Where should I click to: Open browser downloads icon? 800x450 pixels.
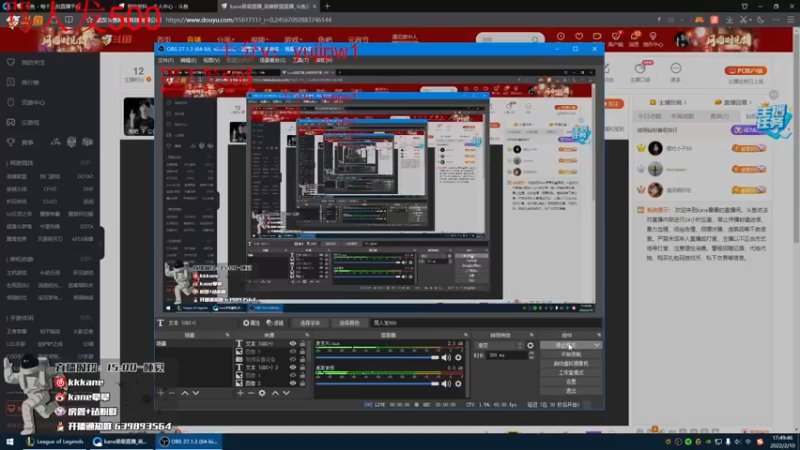coord(730,20)
